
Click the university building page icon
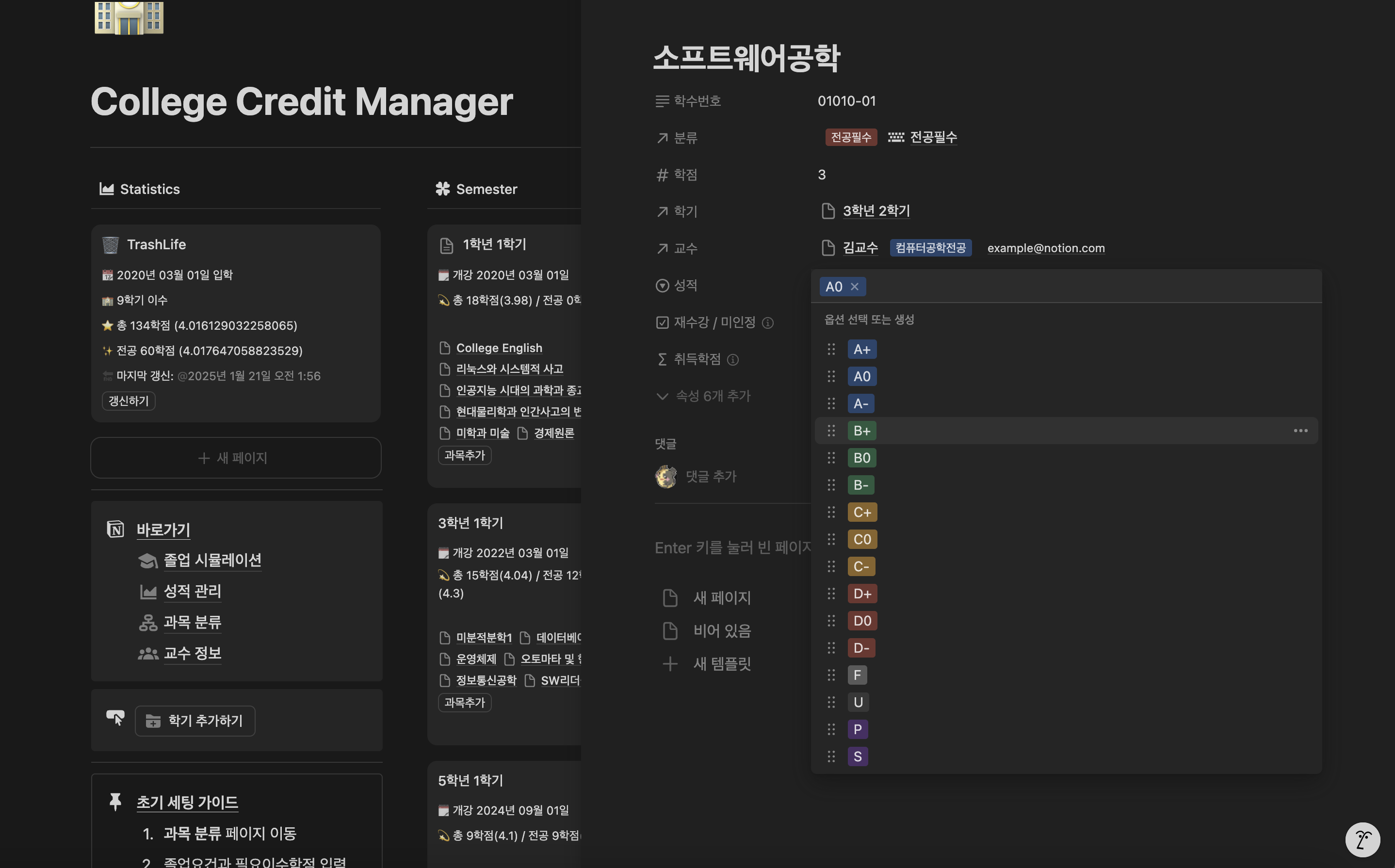point(129,17)
